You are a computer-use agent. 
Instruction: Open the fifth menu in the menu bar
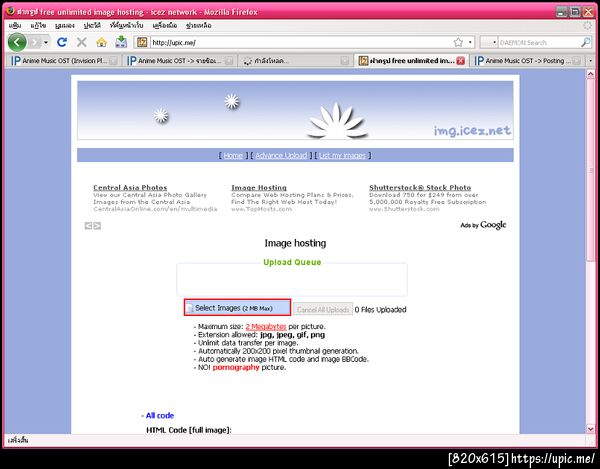(126, 26)
